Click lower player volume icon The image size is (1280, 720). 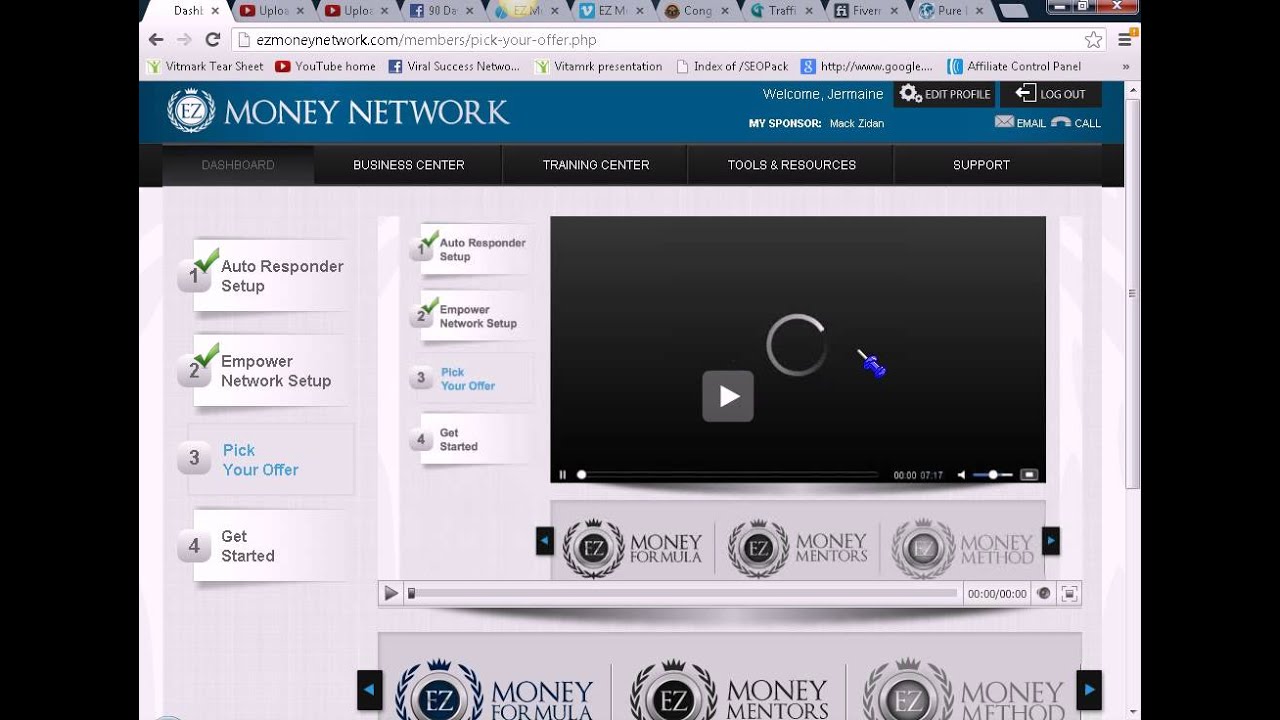click(x=1044, y=593)
